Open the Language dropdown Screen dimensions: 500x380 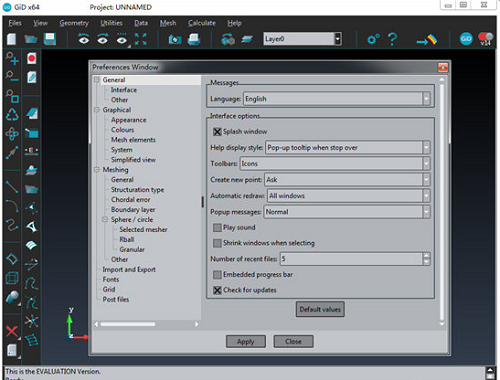pyautogui.click(x=337, y=99)
